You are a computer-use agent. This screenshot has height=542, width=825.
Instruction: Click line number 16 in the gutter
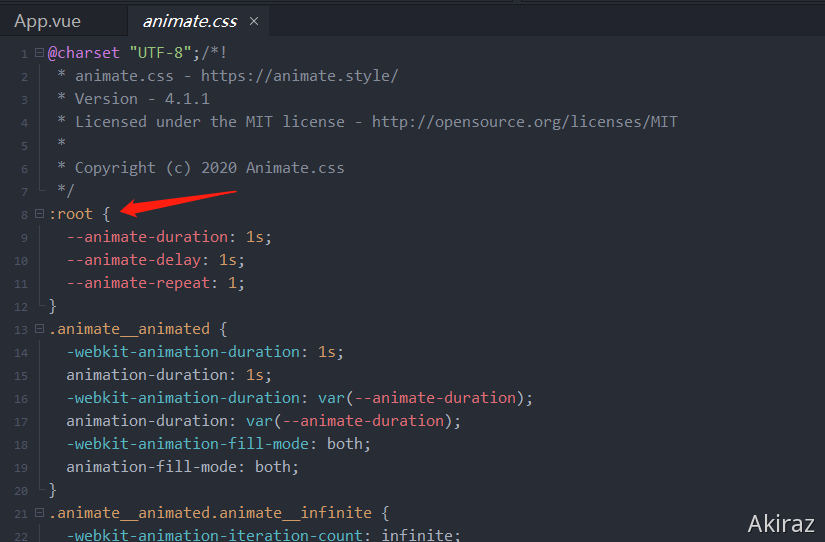(x=22, y=398)
